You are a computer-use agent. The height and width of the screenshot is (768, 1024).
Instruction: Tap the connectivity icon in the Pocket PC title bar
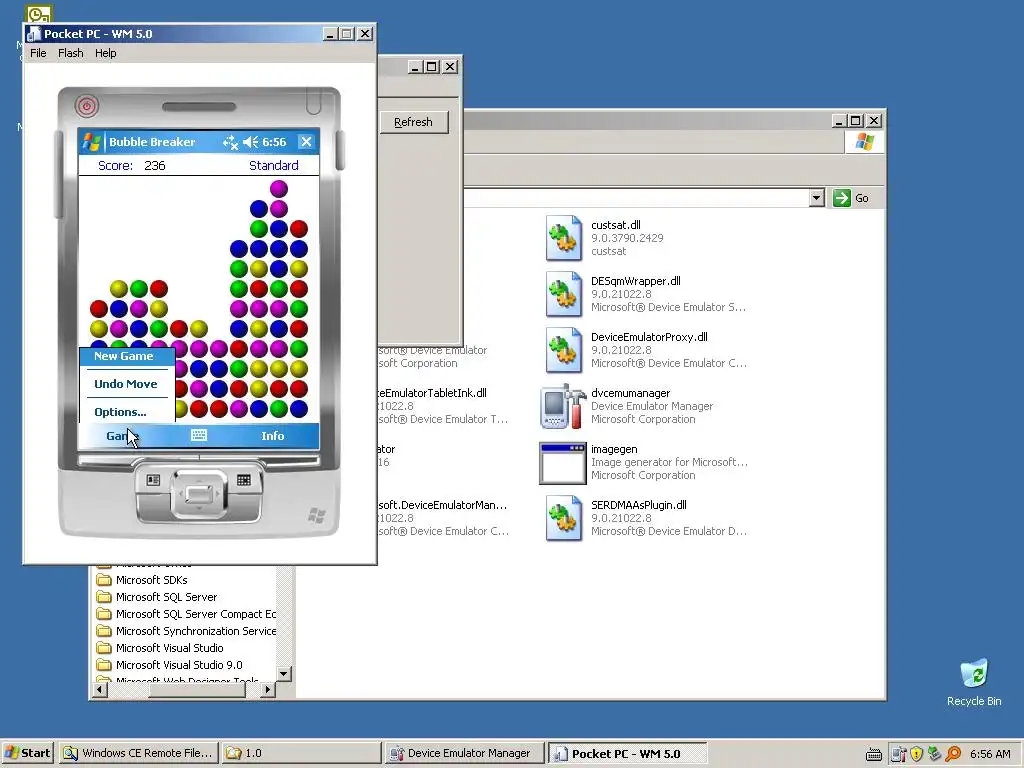[231, 142]
